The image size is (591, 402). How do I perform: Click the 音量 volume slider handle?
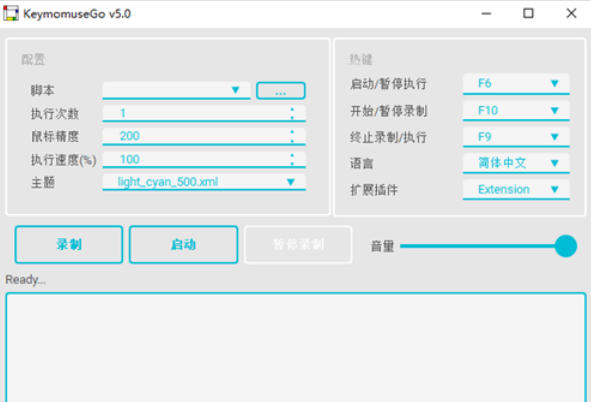coord(566,246)
